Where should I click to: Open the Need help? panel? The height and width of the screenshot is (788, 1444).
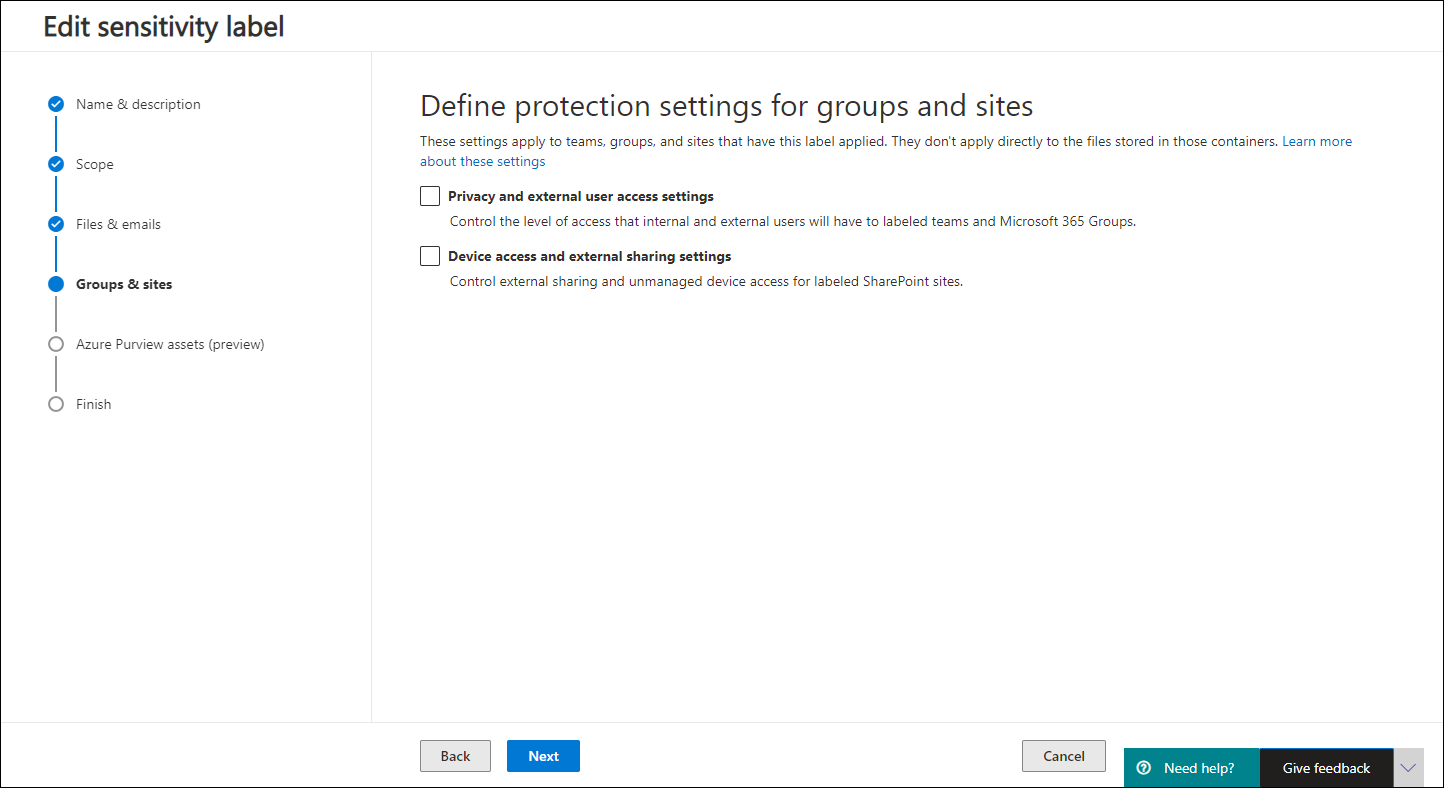pos(1191,768)
